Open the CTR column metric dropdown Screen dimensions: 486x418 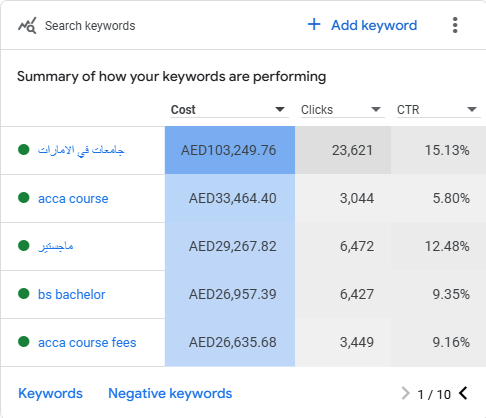click(438, 110)
